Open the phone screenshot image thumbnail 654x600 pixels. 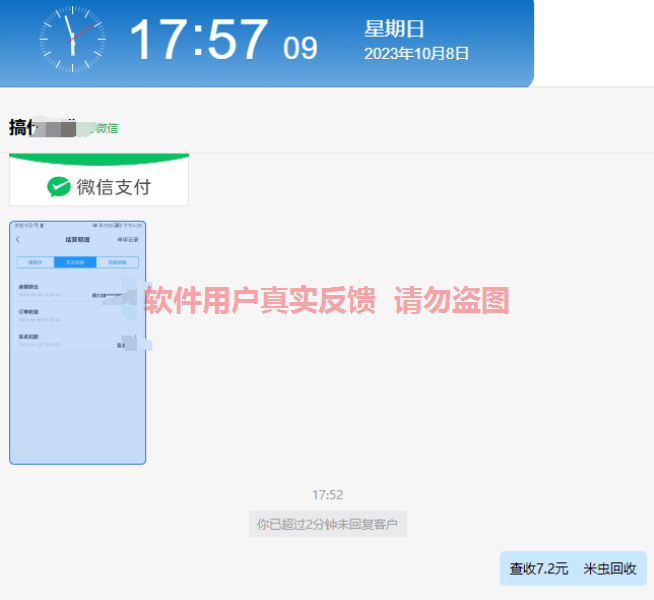pos(78,342)
